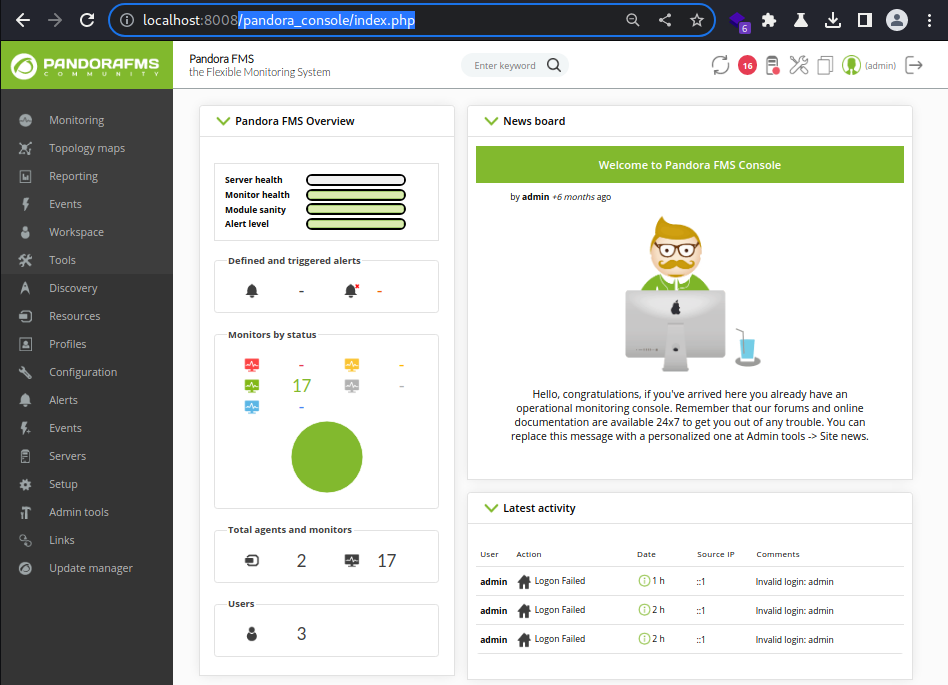The image size is (948, 685).
Task: Click the Monitor health bar
Action: (x=356, y=195)
